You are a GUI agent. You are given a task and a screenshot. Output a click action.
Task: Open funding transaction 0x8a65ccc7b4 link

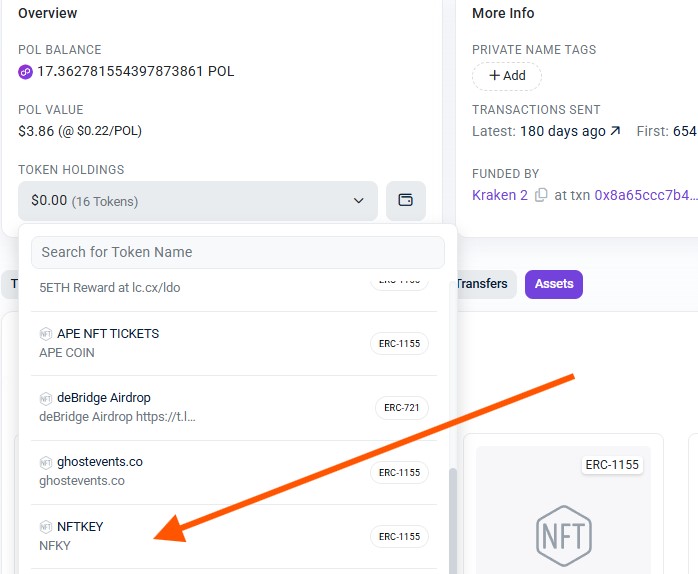646,195
